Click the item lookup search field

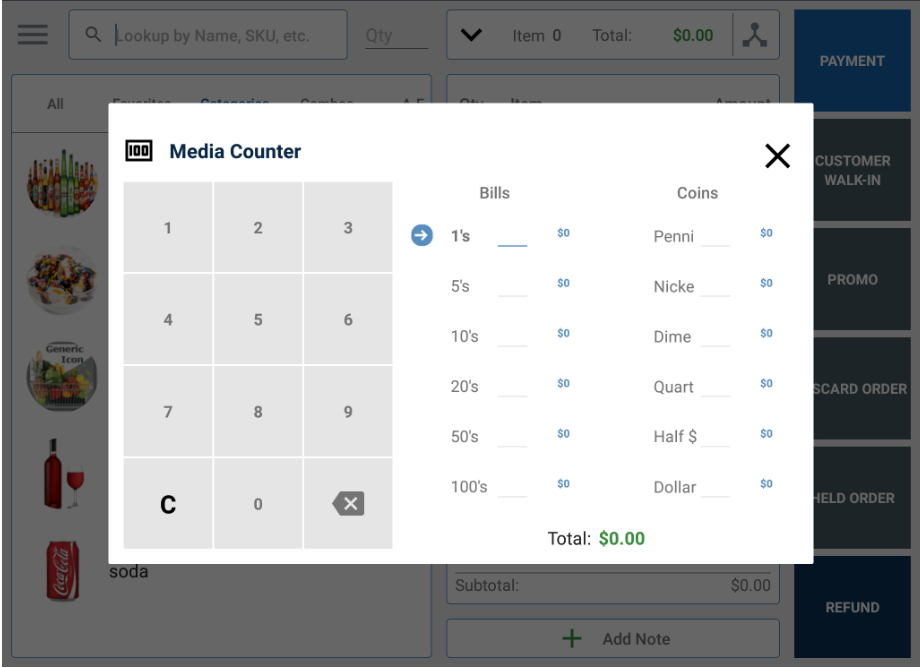coord(225,36)
